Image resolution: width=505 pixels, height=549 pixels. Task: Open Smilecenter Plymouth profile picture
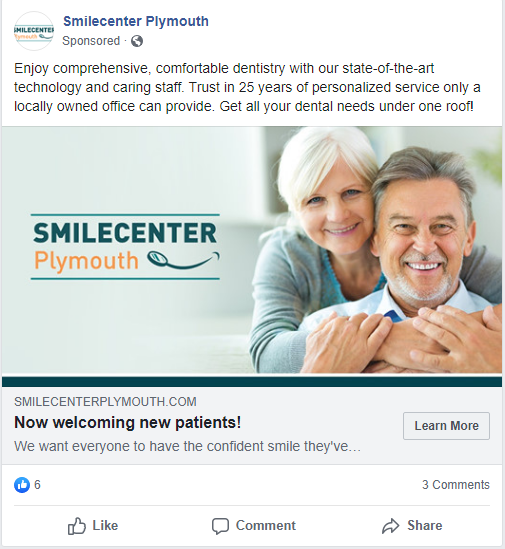(x=34, y=31)
